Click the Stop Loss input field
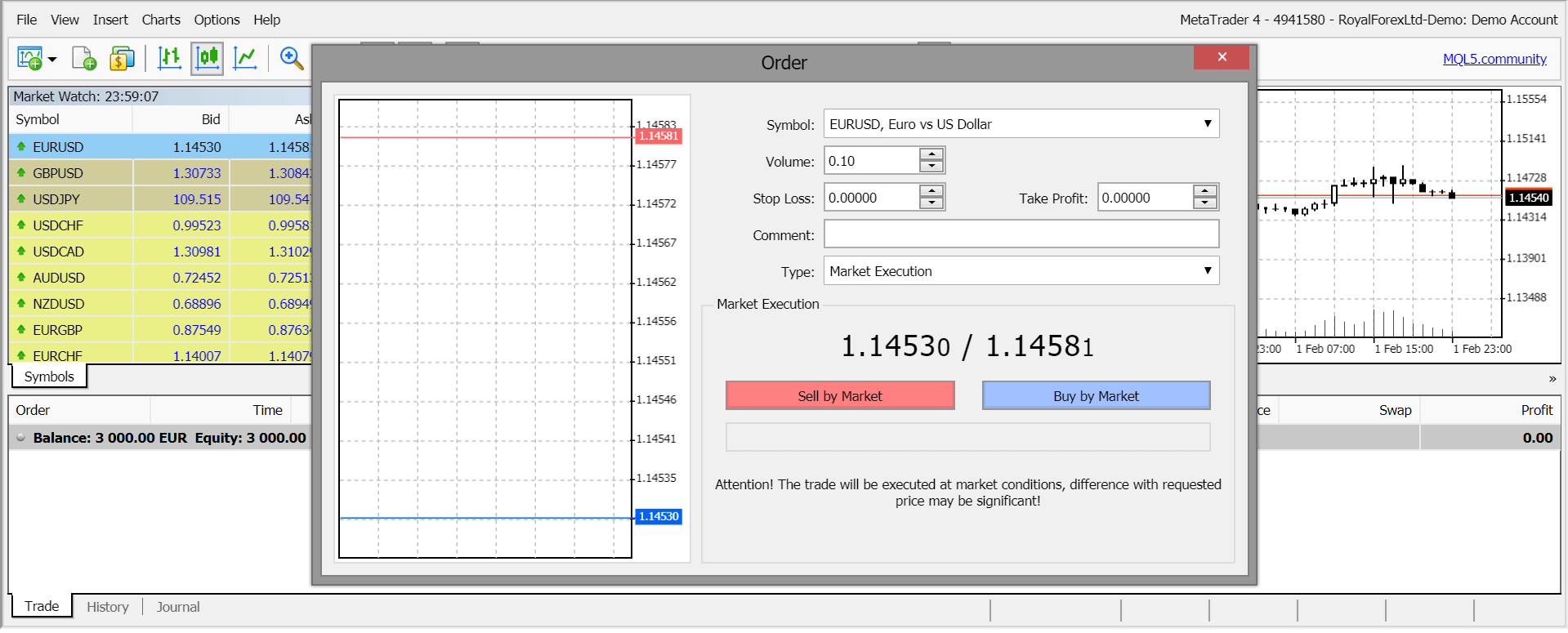The image size is (1568, 633). (871, 198)
